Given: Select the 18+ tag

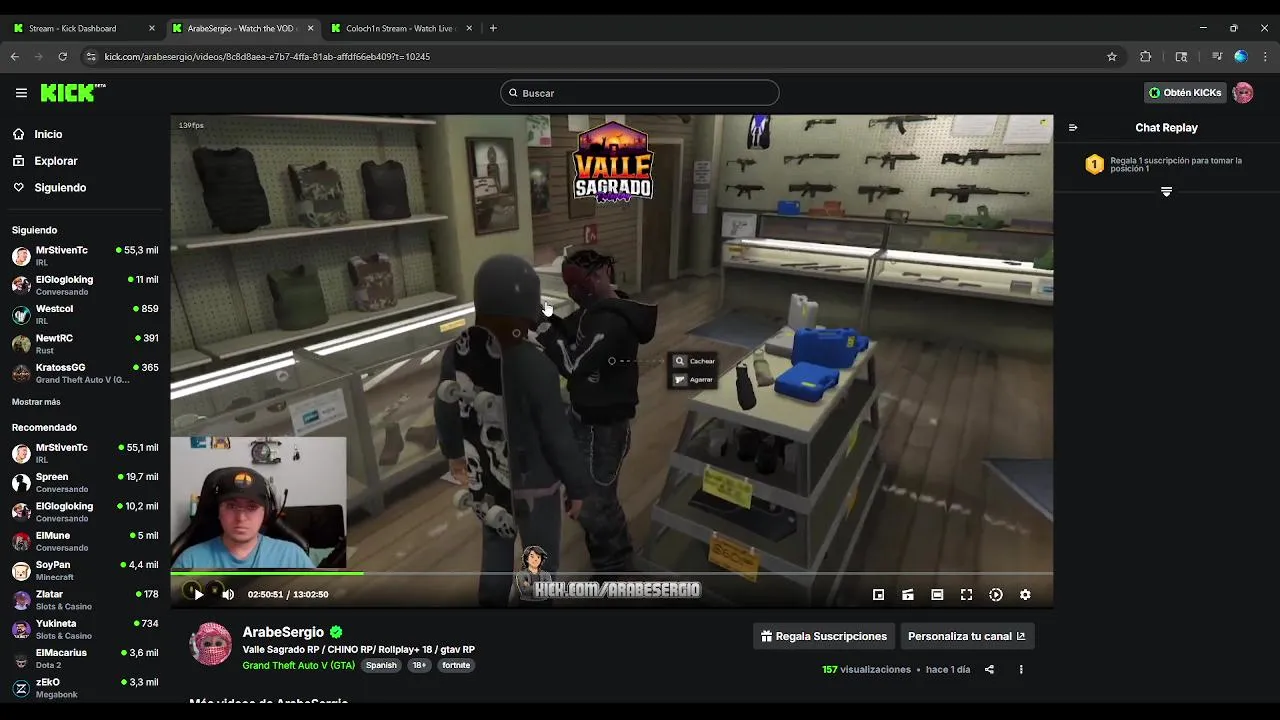Looking at the screenshot, I should [x=419, y=665].
